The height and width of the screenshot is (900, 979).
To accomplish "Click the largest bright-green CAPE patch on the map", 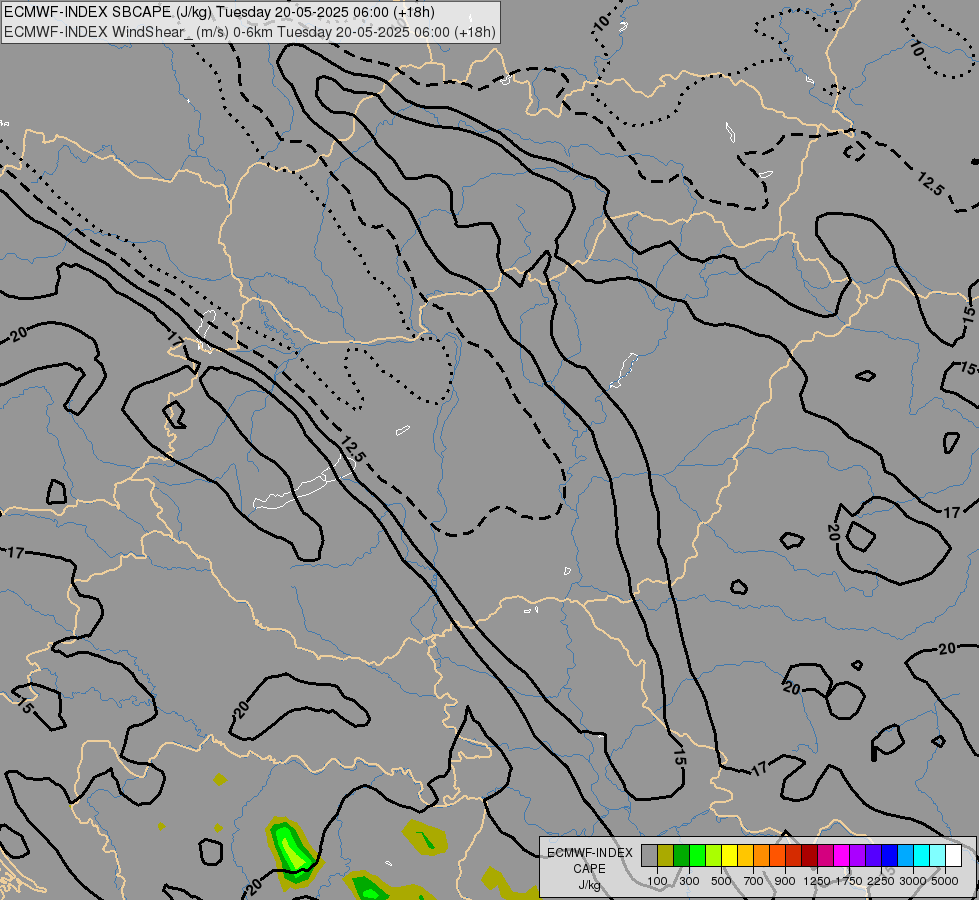I will point(292,851).
